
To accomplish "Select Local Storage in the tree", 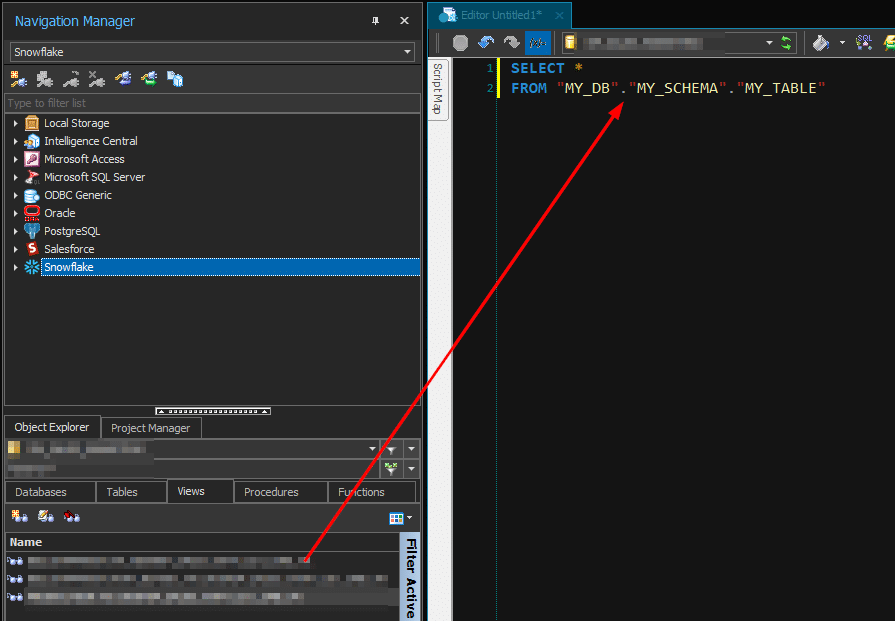I will (x=76, y=123).
